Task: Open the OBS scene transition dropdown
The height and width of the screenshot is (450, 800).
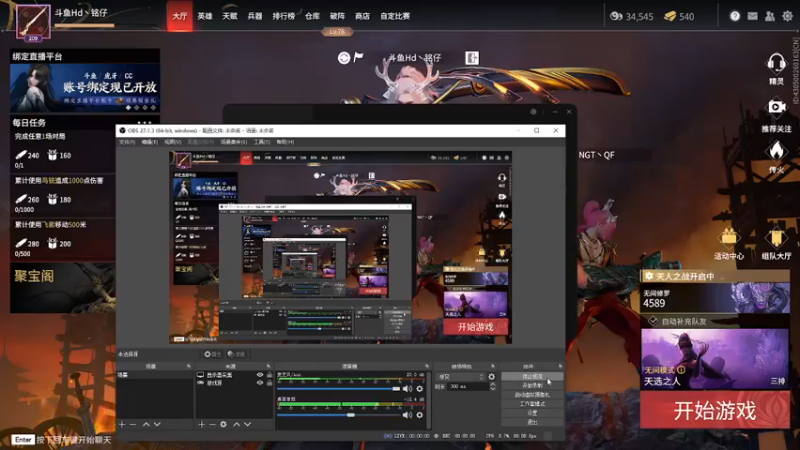Action: 460,377
